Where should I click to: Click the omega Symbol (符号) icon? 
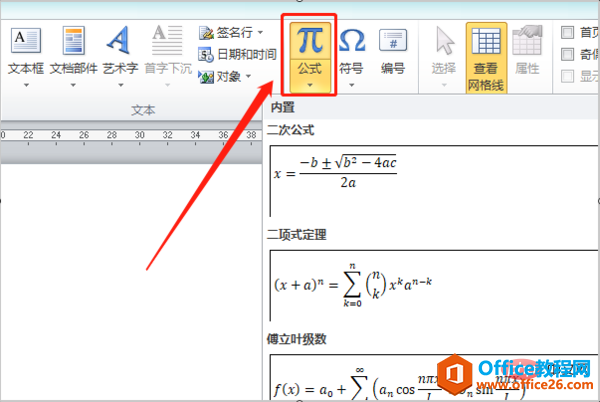(351, 41)
